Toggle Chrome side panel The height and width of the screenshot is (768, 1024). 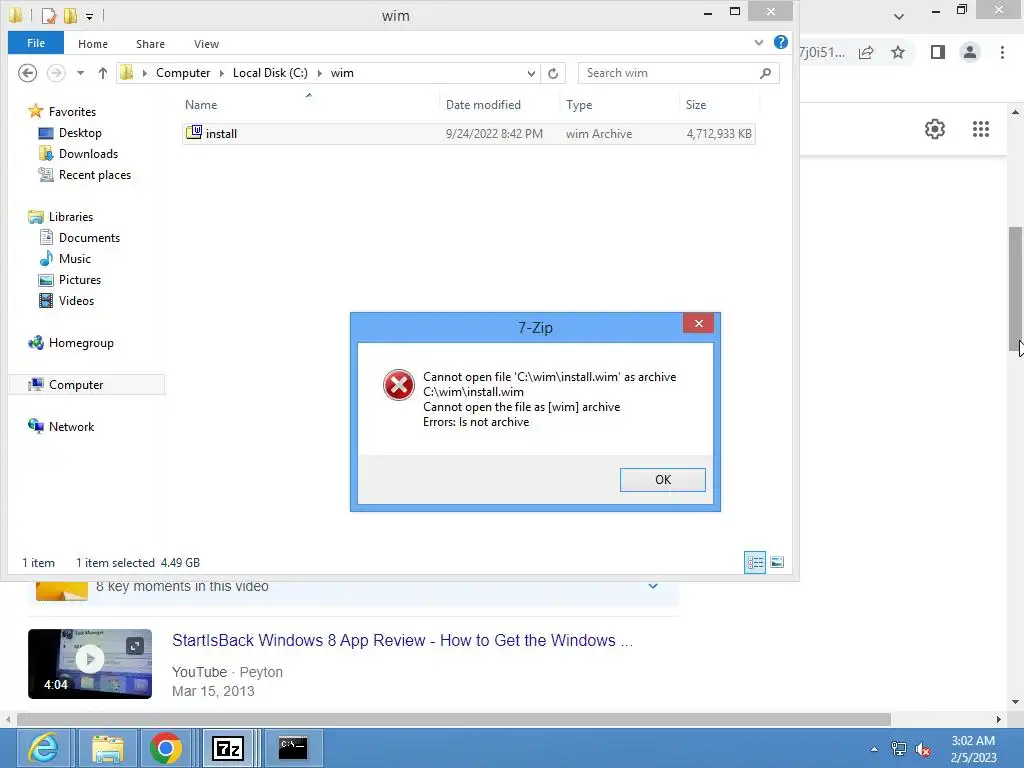point(938,52)
